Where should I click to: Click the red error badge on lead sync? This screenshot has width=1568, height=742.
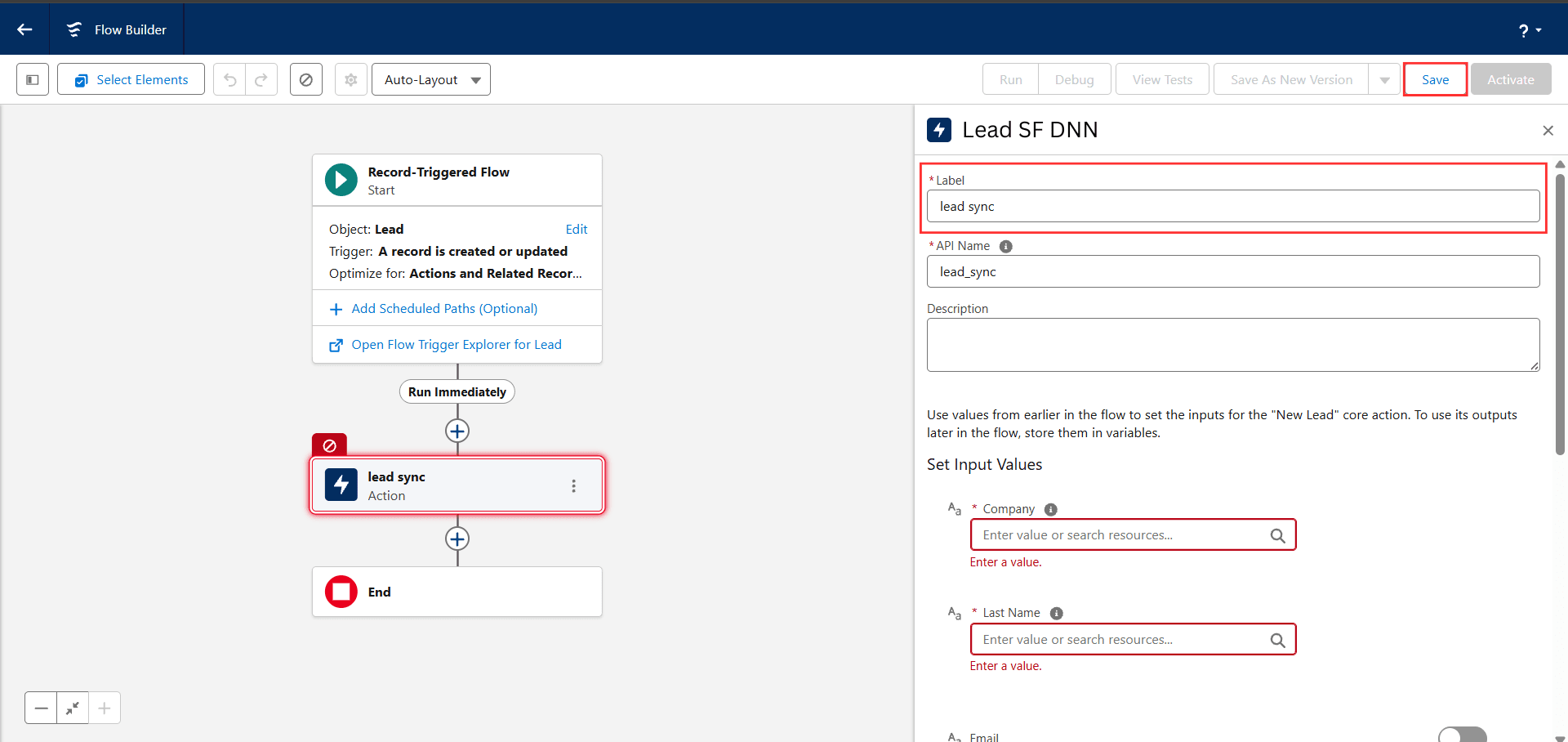(x=330, y=445)
